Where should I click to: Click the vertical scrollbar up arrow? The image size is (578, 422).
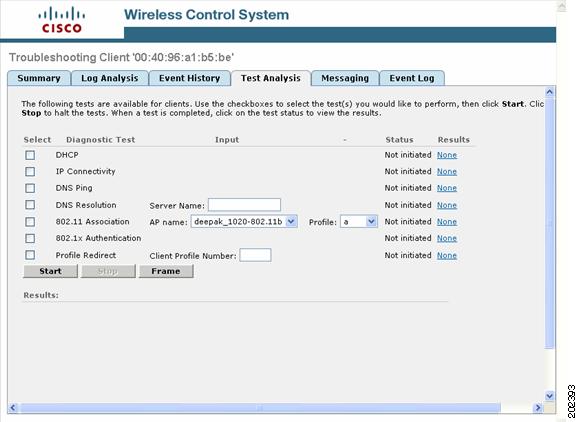[550, 92]
